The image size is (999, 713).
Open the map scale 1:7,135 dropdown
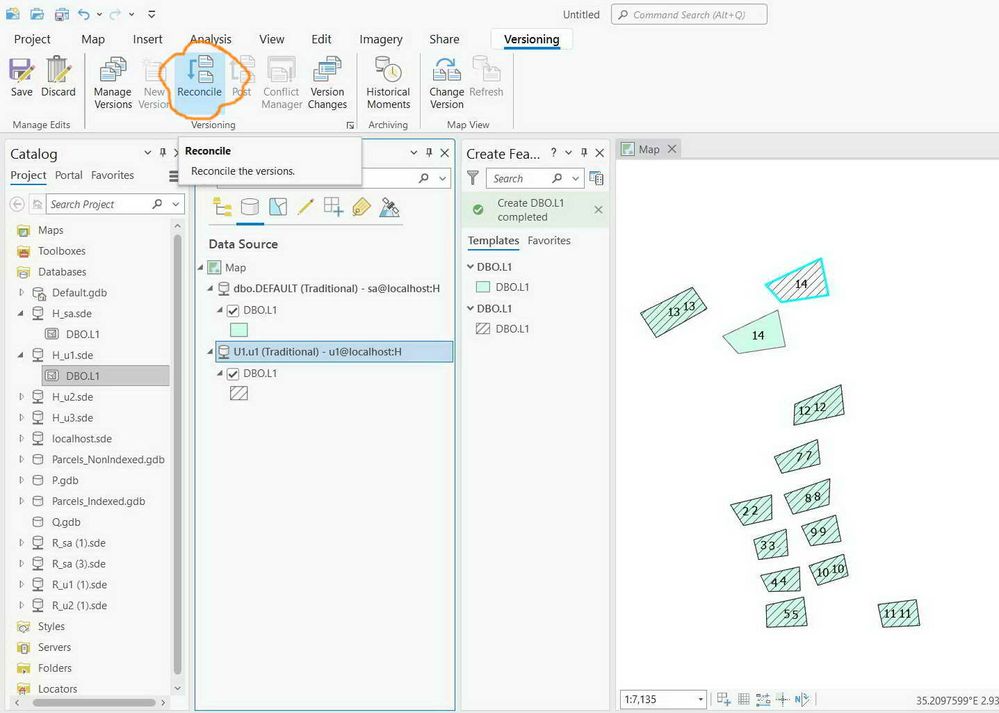click(700, 699)
